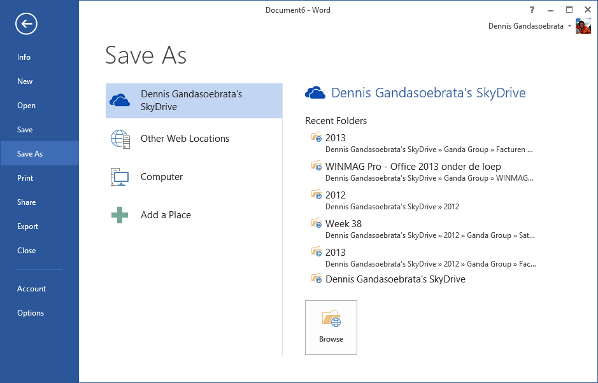Click the folder icon beside WINMAG Pro folder
Image resolution: width=598 pixels, height=383 pixels.
coord(316,166)
